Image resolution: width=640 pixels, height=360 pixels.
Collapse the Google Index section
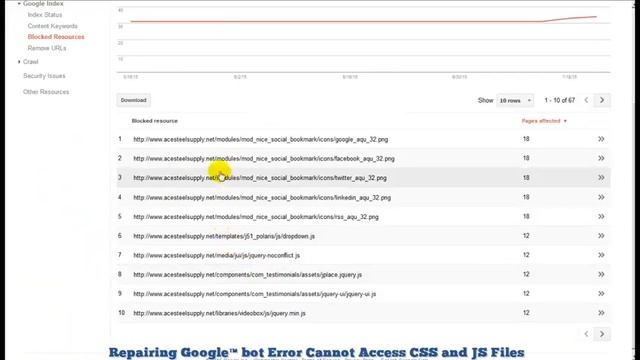pos(19,4)
